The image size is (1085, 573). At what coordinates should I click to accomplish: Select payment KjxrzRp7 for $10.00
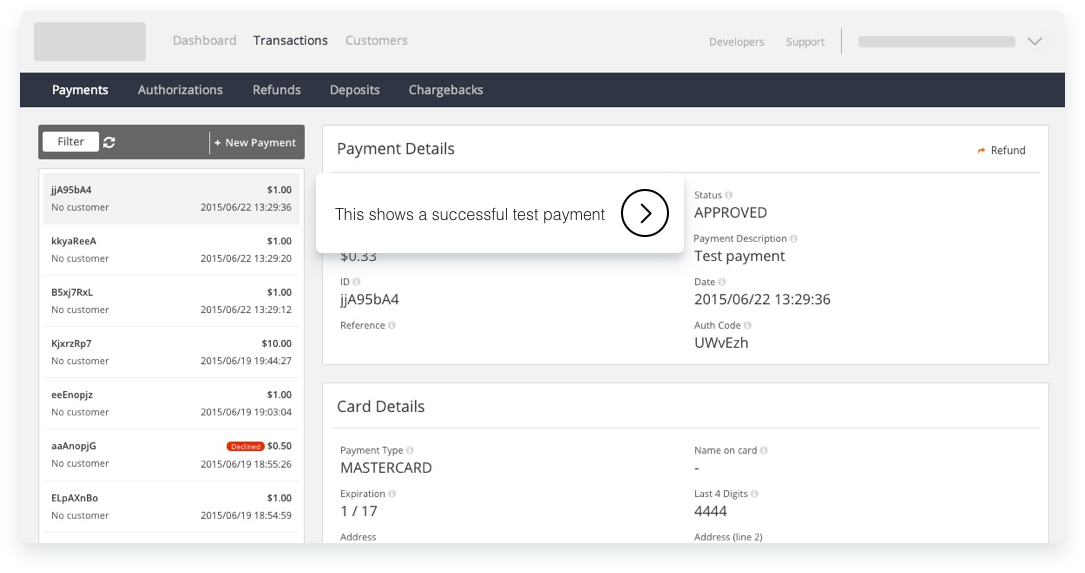click(172, 352)
